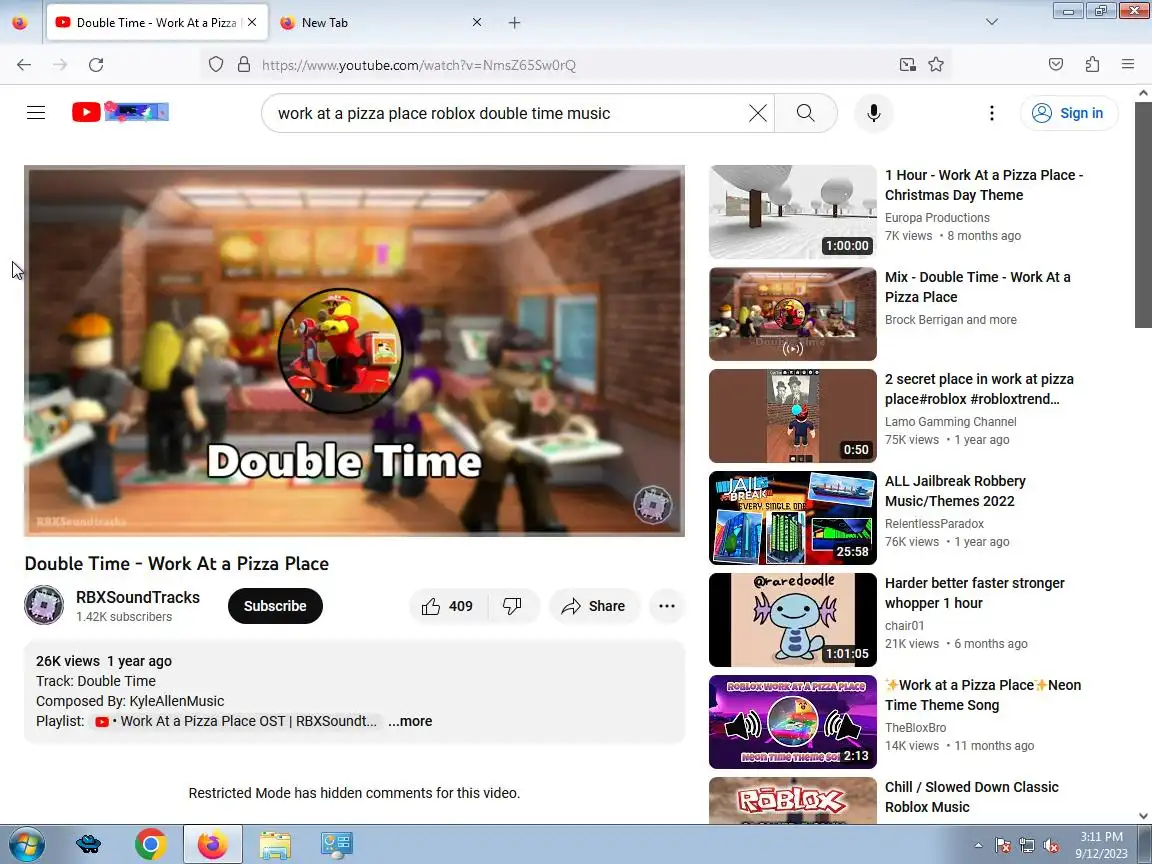Open the tracking protection shield

pos(216,65)
